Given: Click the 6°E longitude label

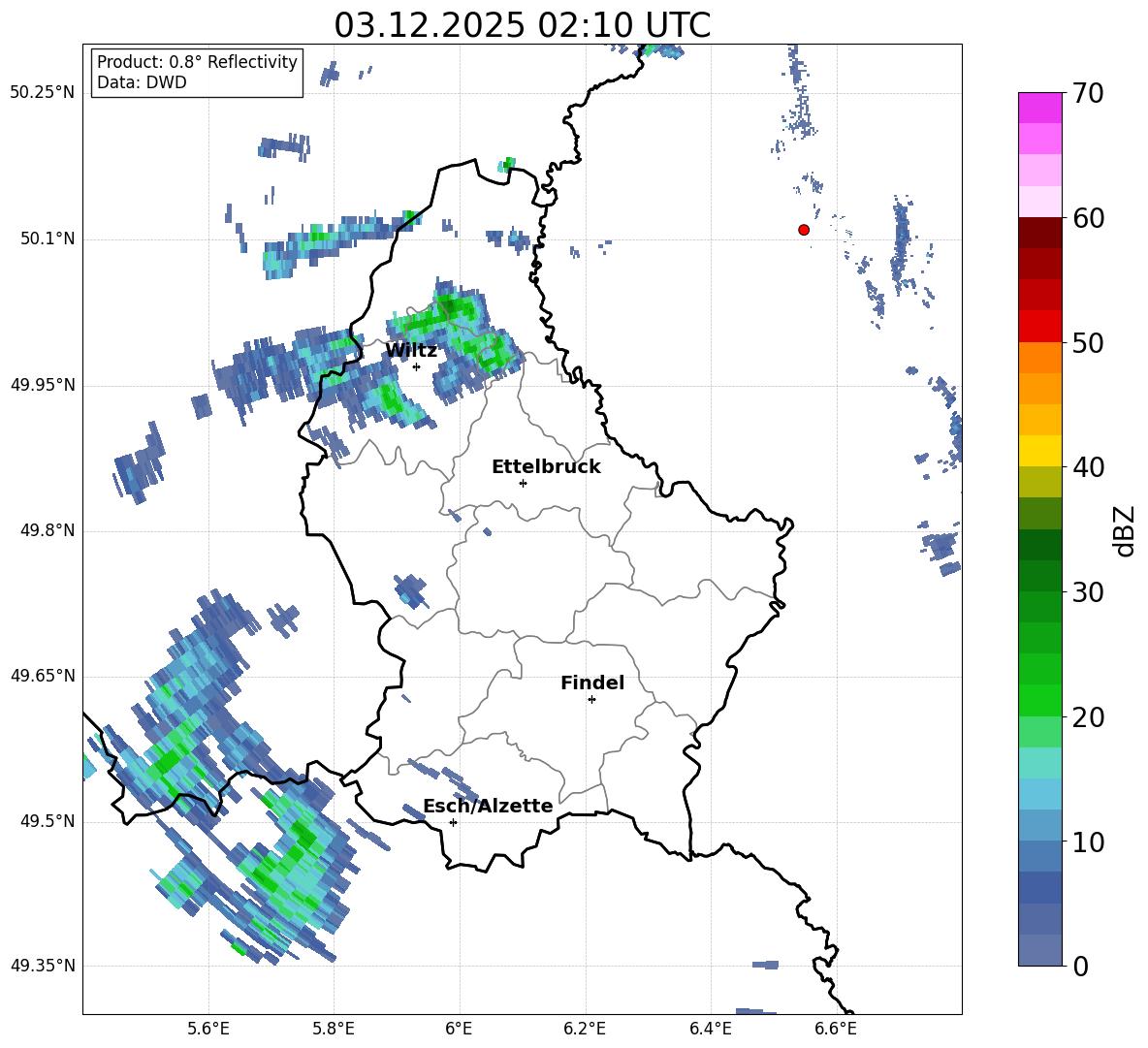Looking at the screenshot, I should point(459,1029).
